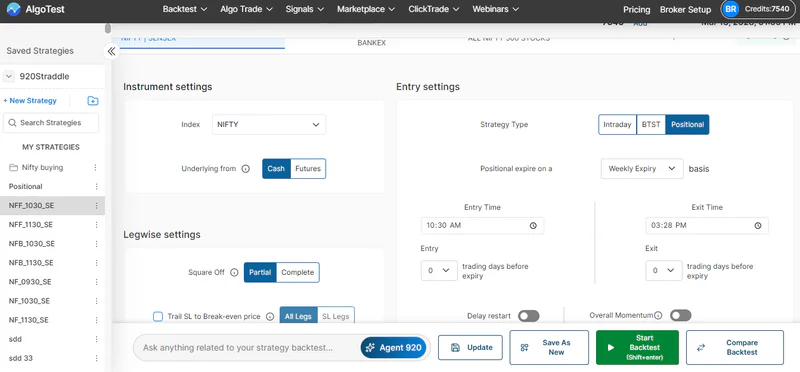Click the AlgoTest logo icon
The width and height of the screenshot is (800, 372).
tap(13, 9)
